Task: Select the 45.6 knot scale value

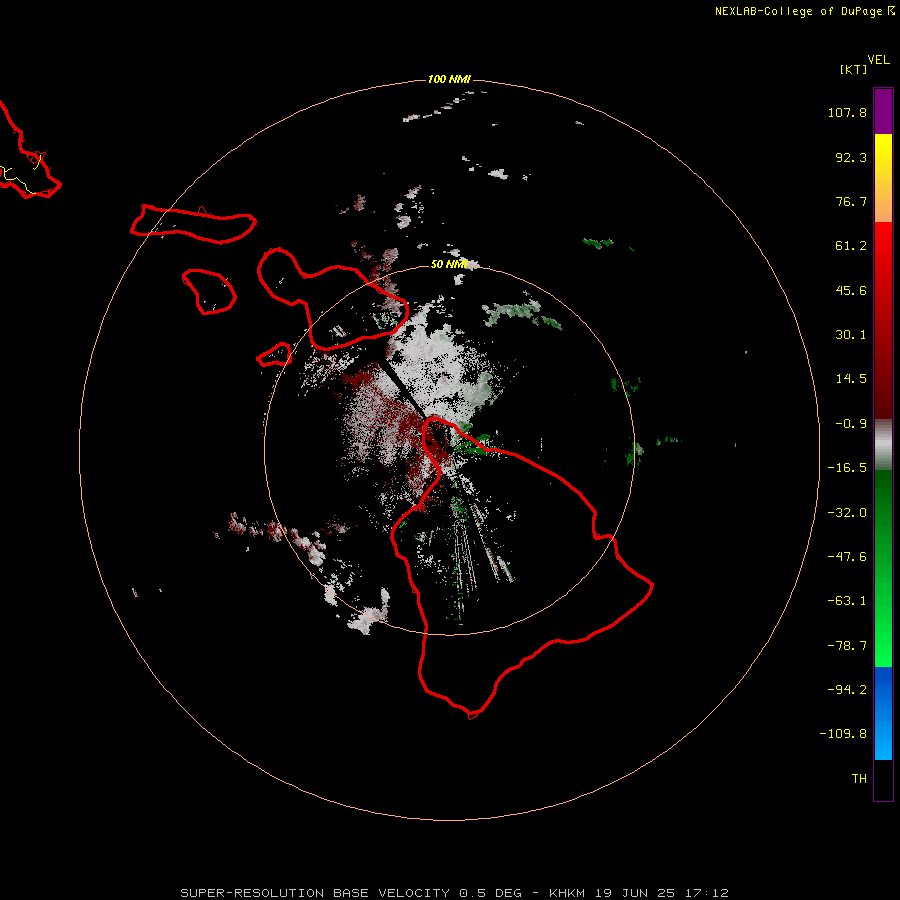Action: 851,290
